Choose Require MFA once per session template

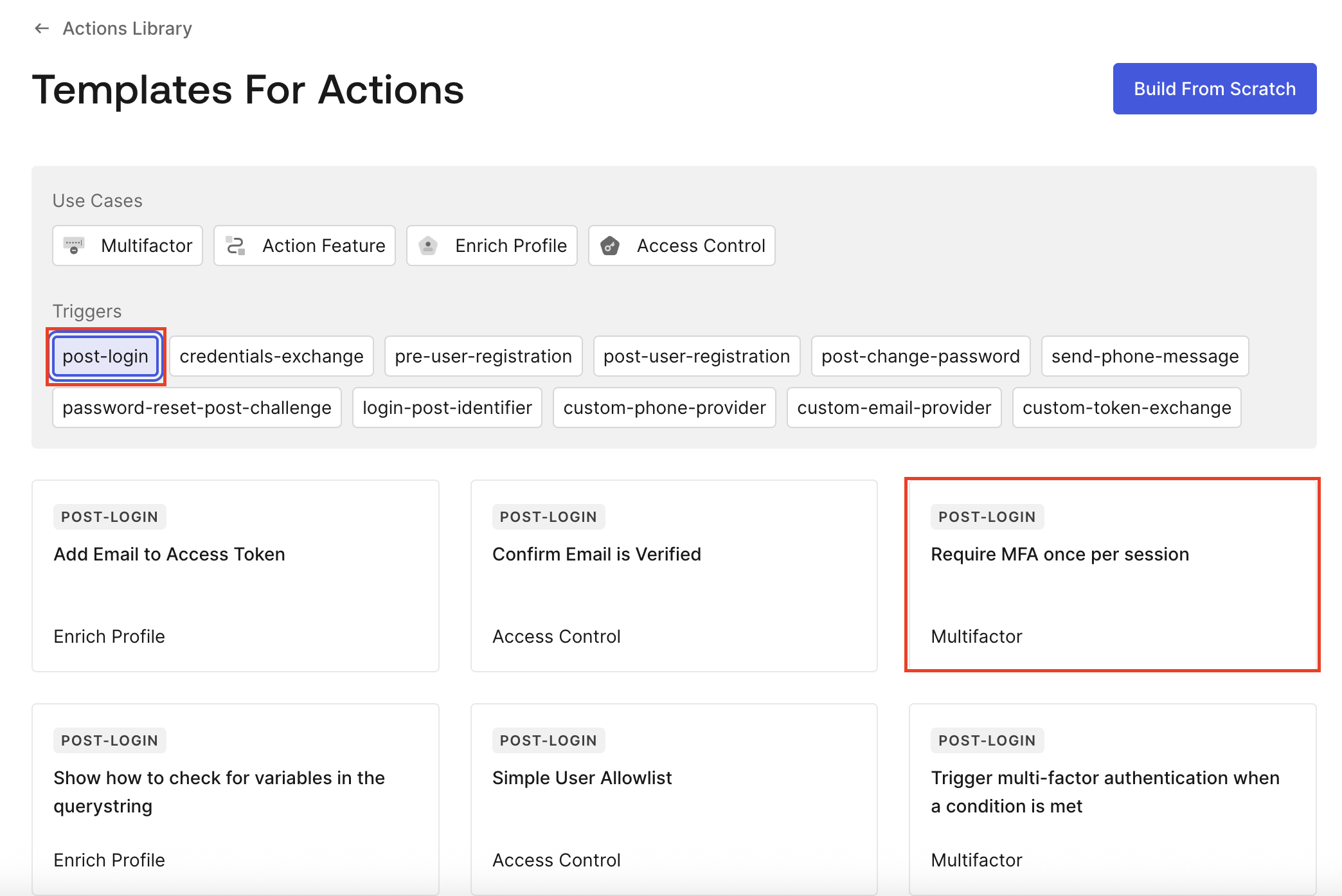(1112, 575)
